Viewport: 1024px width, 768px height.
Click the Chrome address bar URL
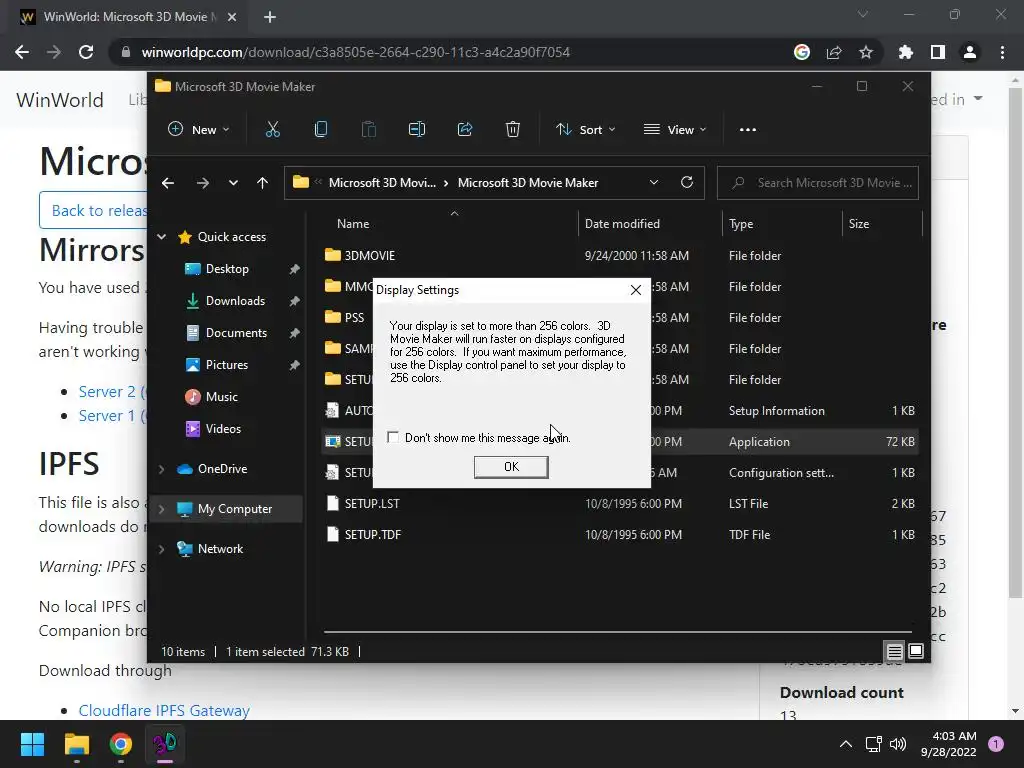[x=356, y=52]
